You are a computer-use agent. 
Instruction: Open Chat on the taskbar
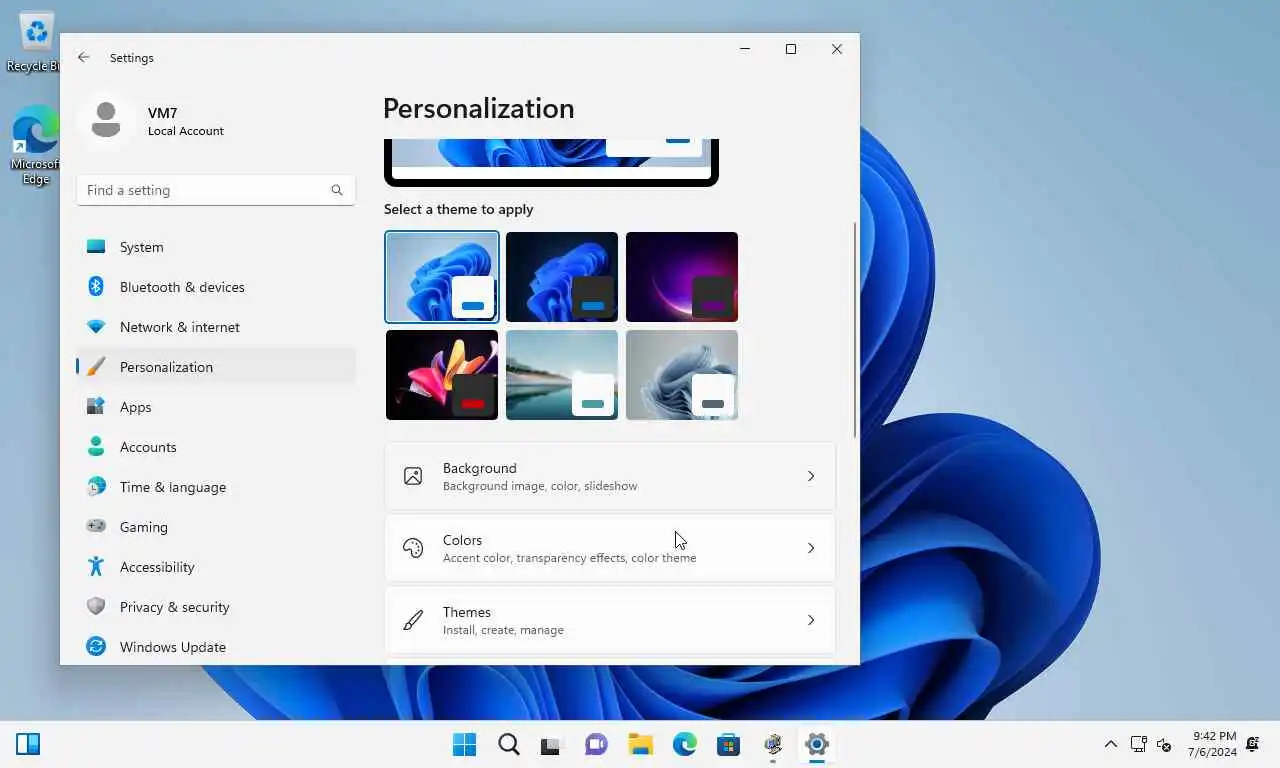pyautogui.click(x=596, y=744)
